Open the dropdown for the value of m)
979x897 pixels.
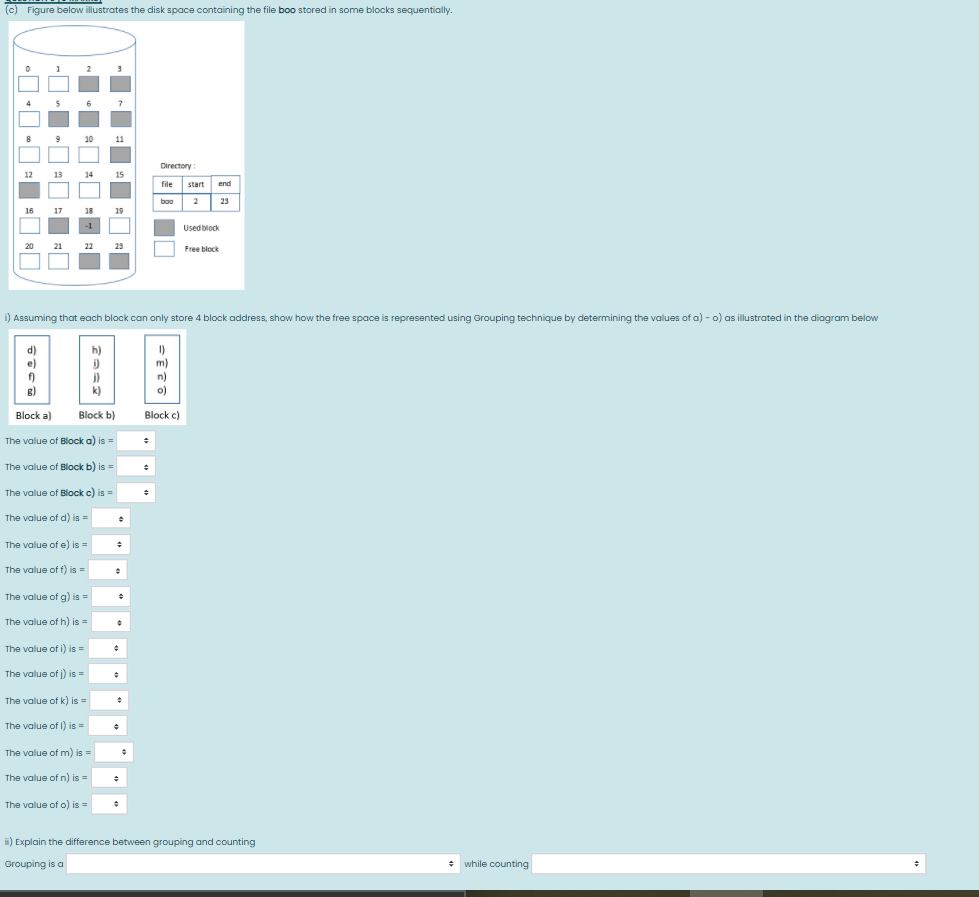(112, 752)
